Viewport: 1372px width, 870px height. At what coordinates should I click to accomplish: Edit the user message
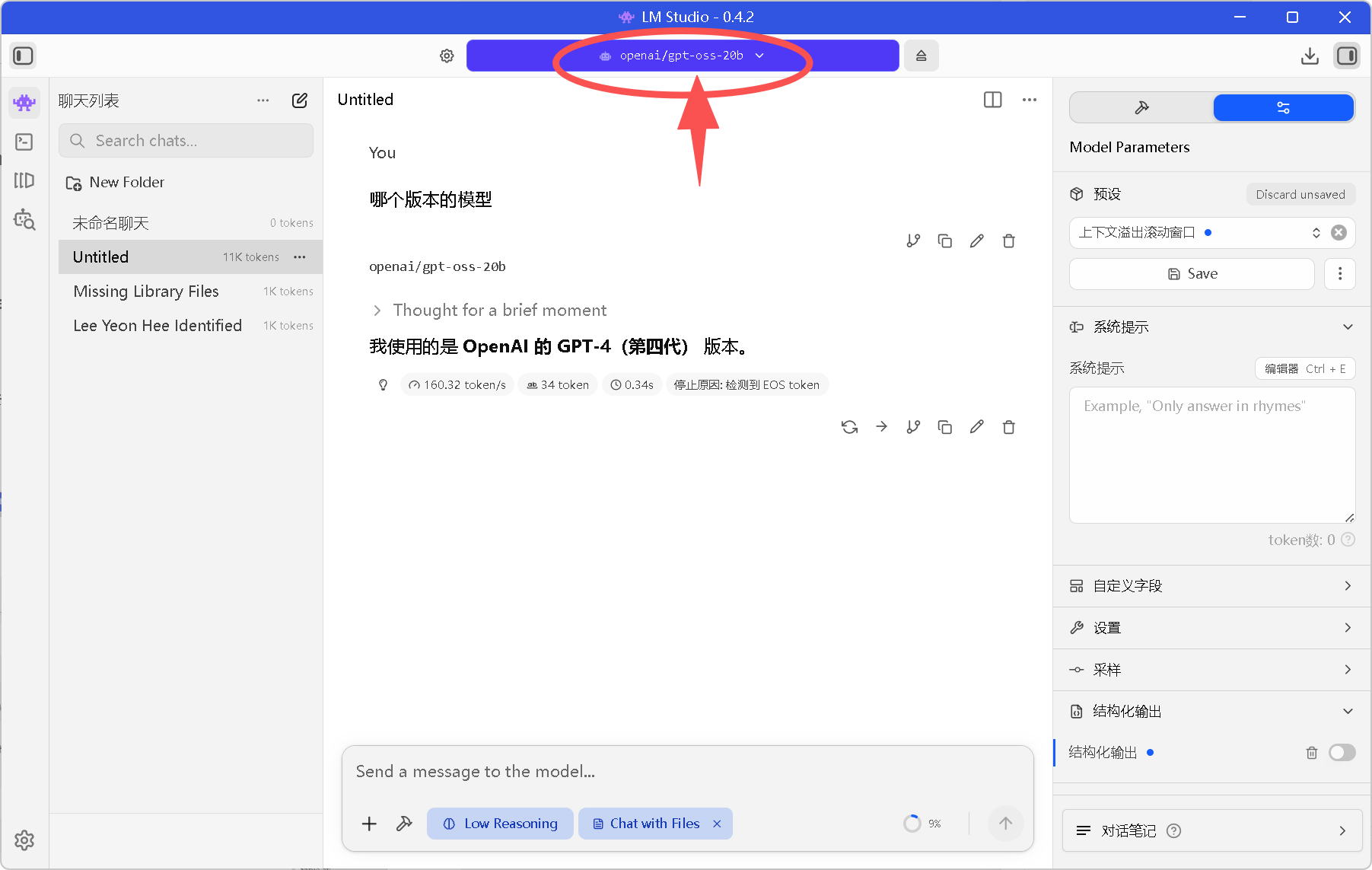pyautogui.click(x=977, y=241)
